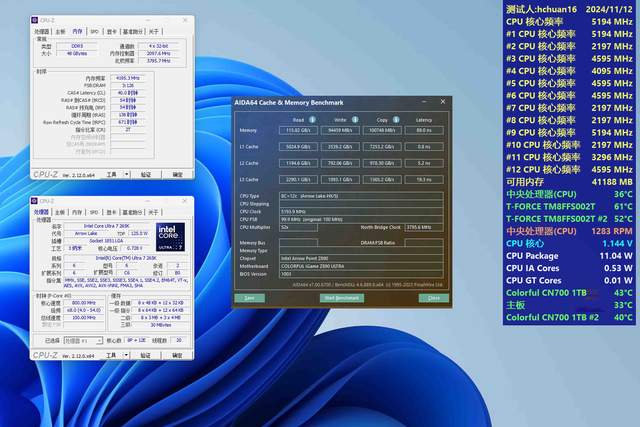Open the 显卡 tab in the upper CPU-Z window

click(111, 31)
